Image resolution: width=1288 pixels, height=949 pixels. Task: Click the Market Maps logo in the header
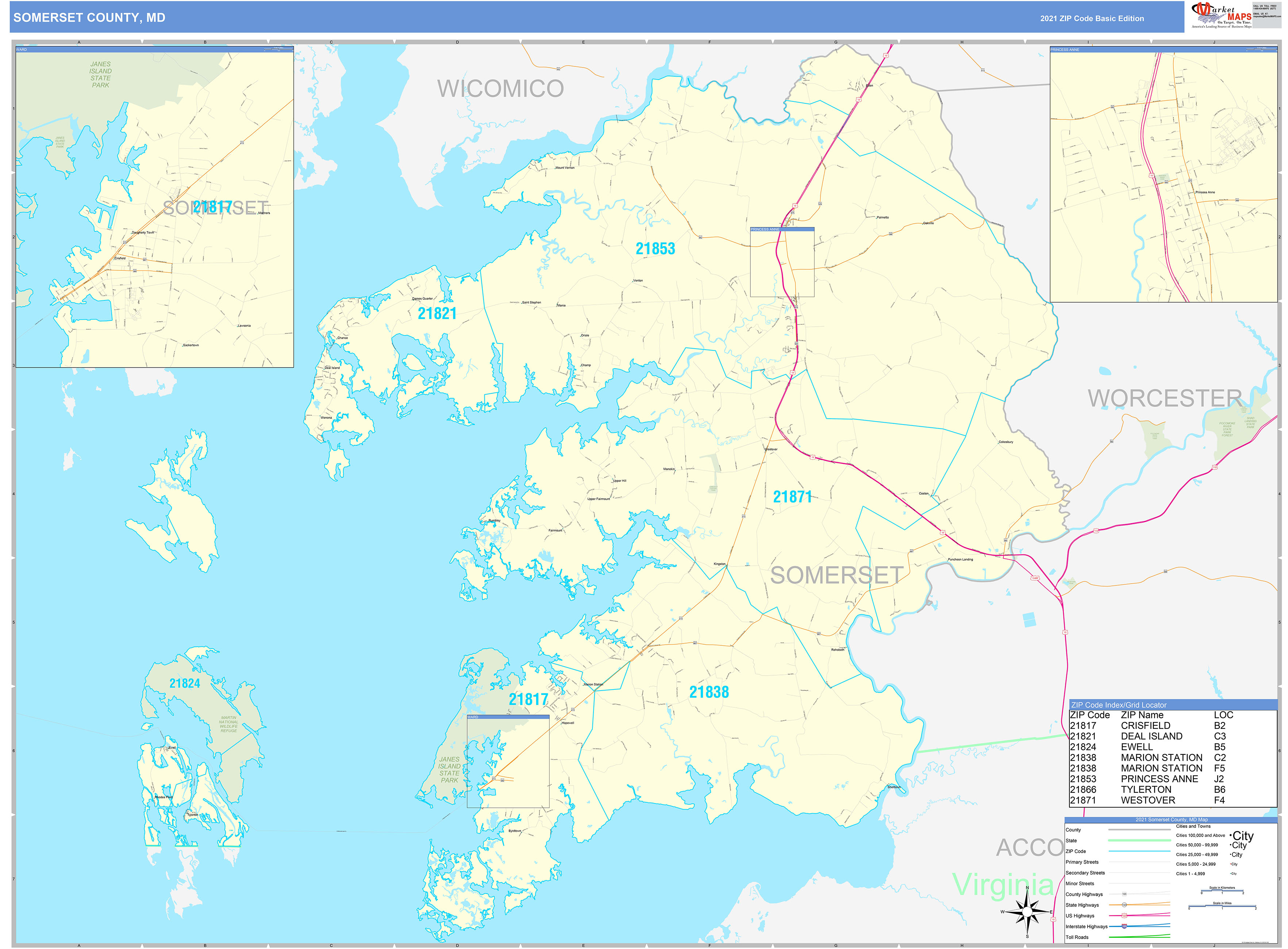tap(1221, 15)
